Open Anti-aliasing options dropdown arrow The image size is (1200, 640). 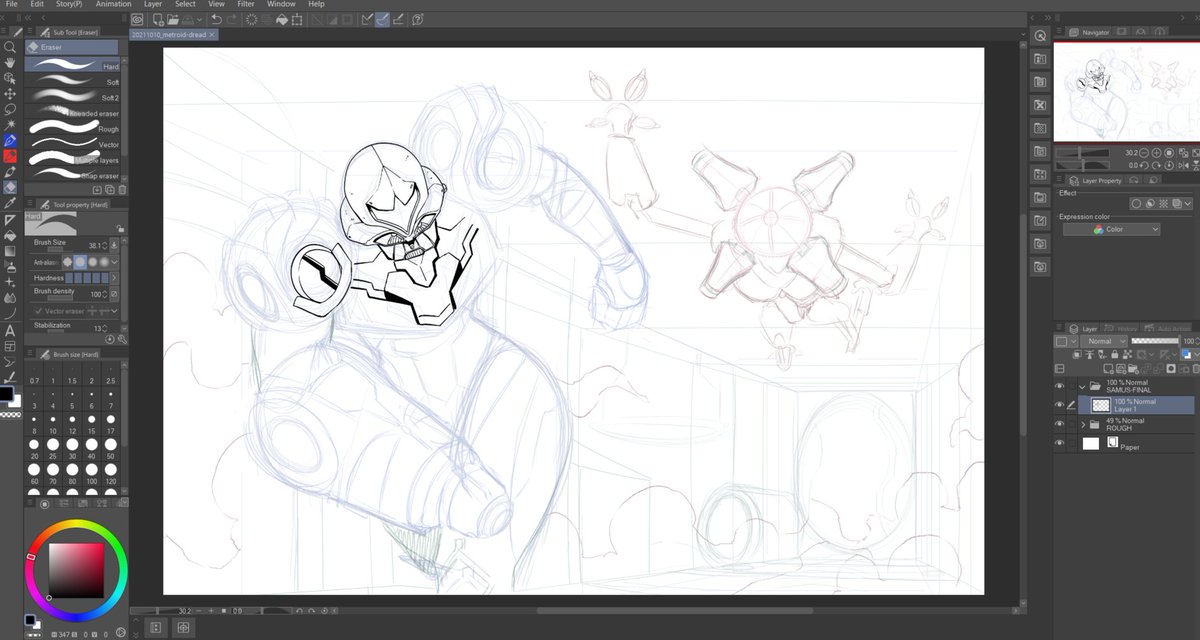point(115,262)
